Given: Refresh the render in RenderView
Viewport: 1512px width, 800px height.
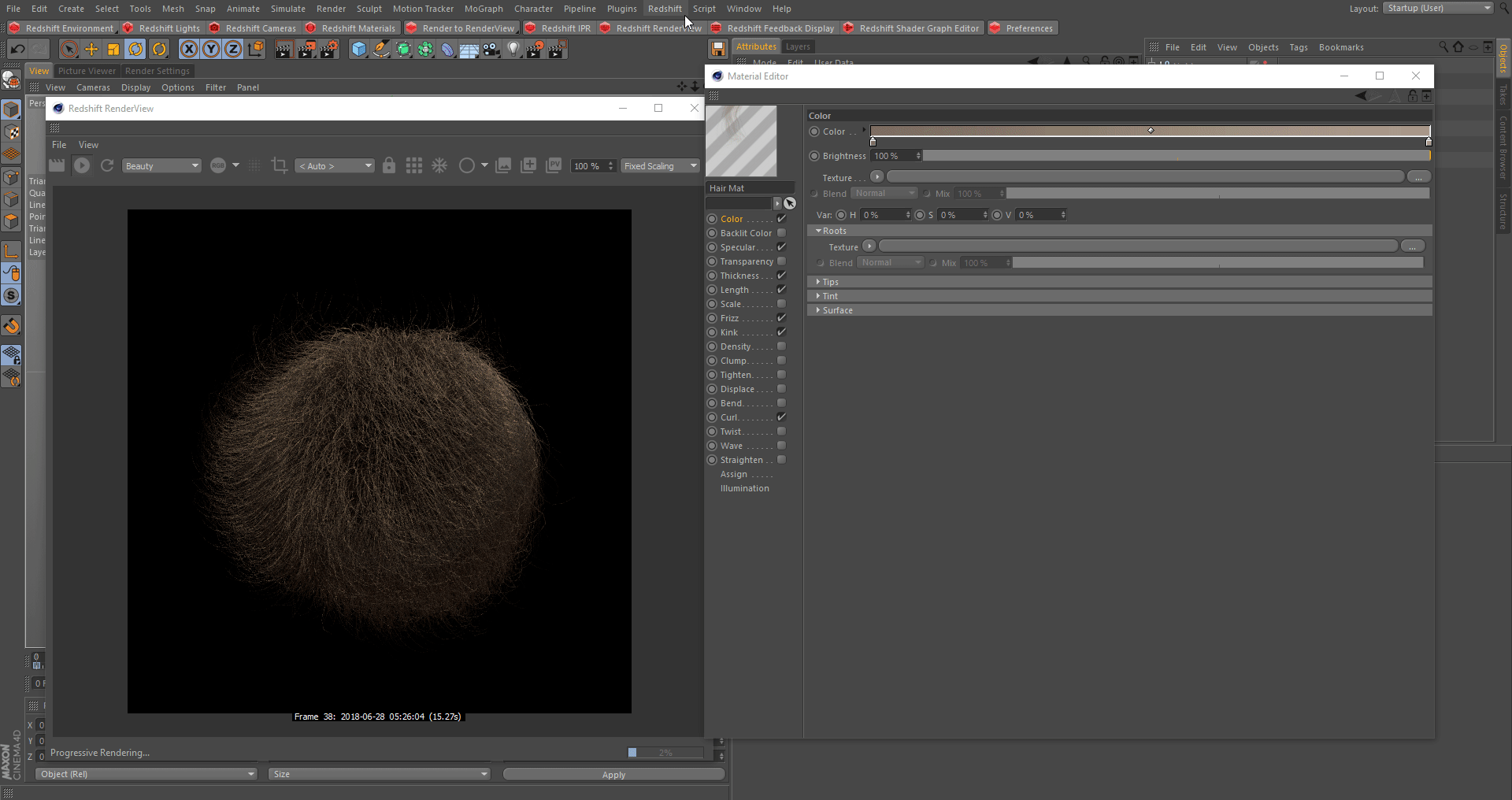Looking at the screenshot, I should coord(107,165).
